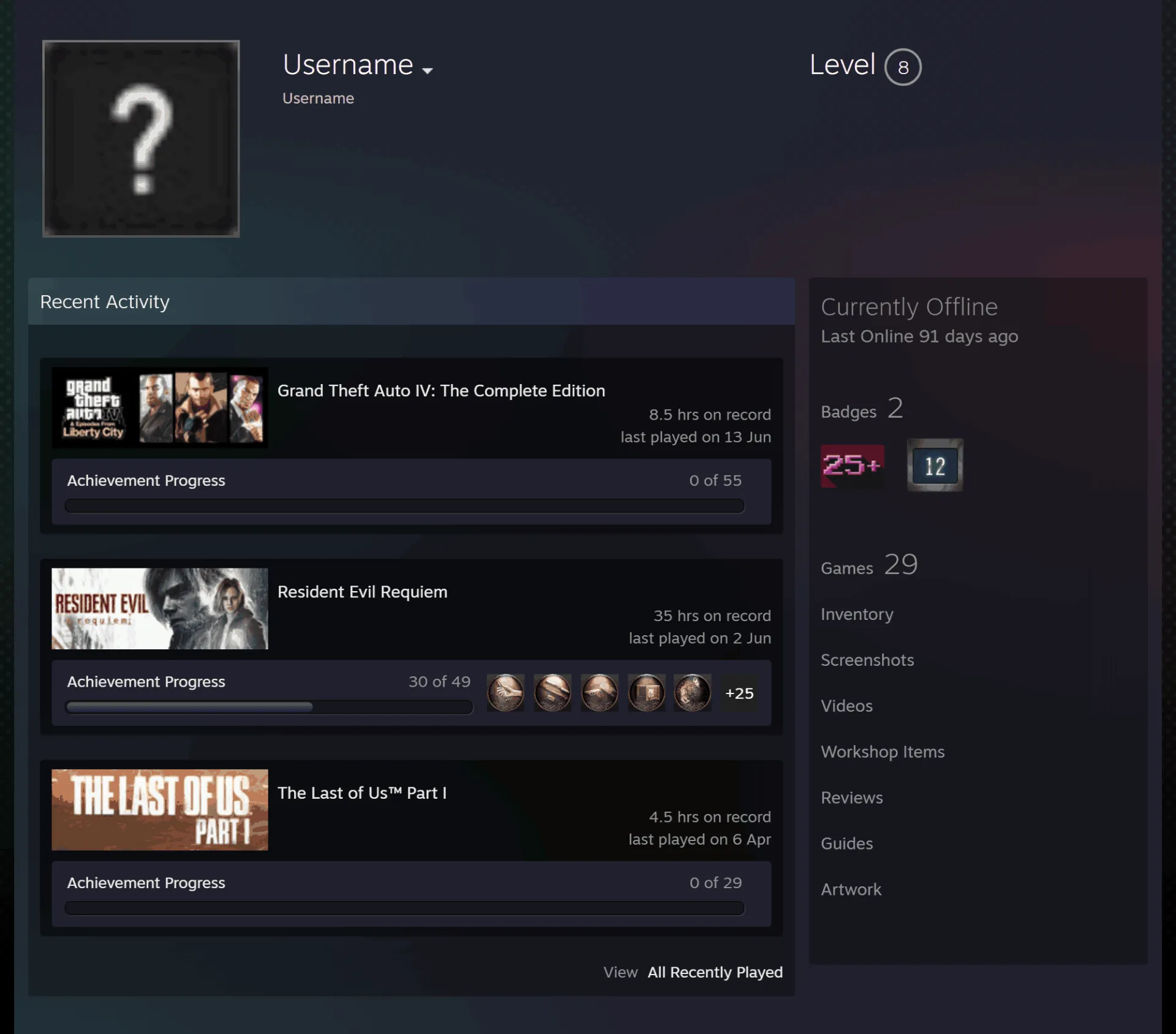The image size is (1176, 1034).
Task: Click Resident Evil achievement progress bar
Action: coord(269,707)
